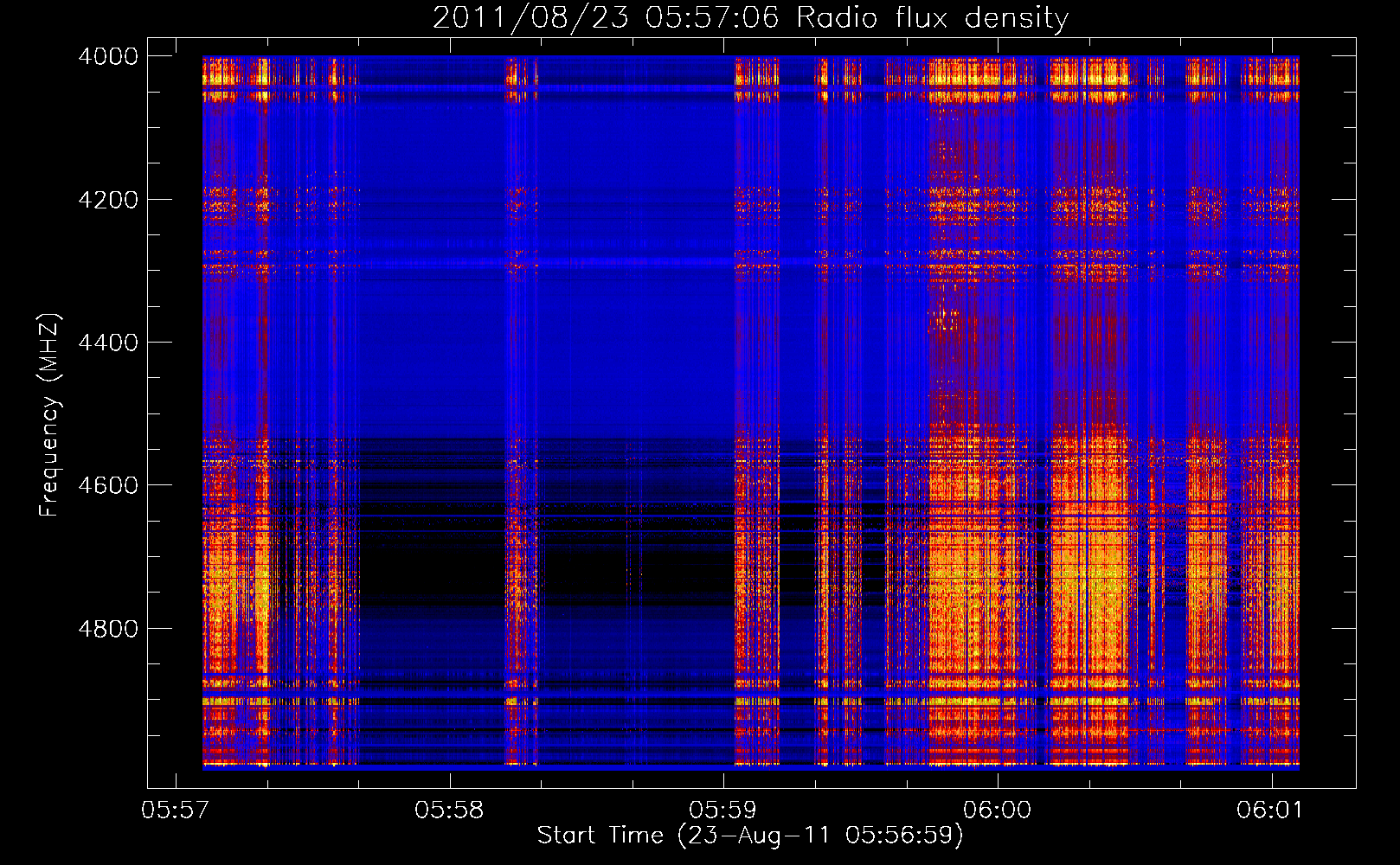Viewport: 1400px width, 865px height.
Task: Click the 05:59 time tick label
Action: pos(722,811)
